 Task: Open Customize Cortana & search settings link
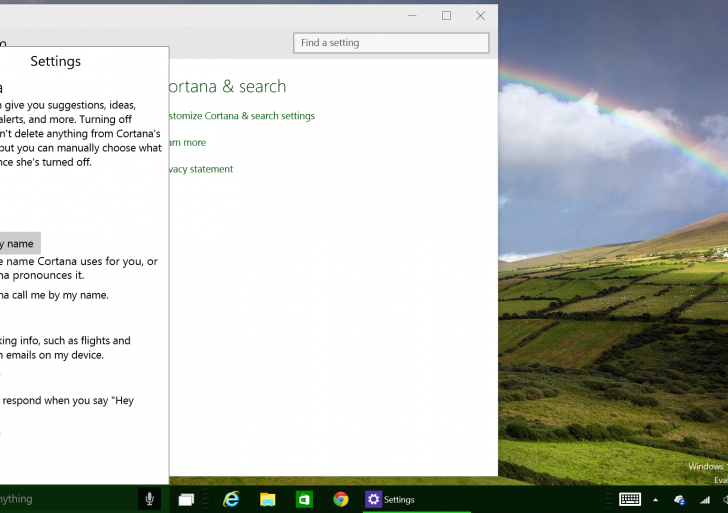click(242, 116)
